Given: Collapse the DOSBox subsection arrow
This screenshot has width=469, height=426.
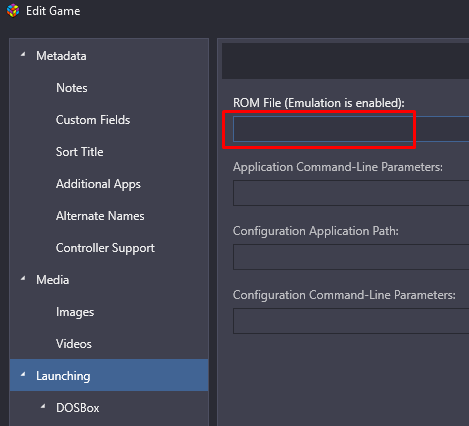Looking at the screenshot, I should (43, 406).
